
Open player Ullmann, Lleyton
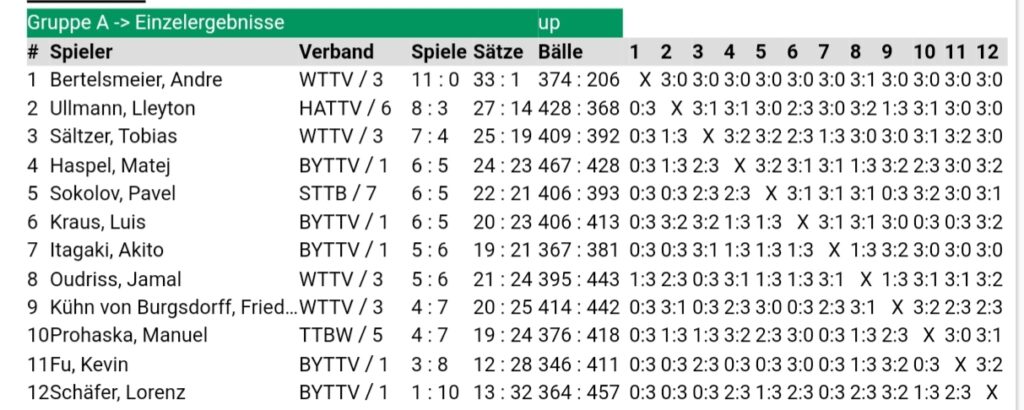point(122,108)
